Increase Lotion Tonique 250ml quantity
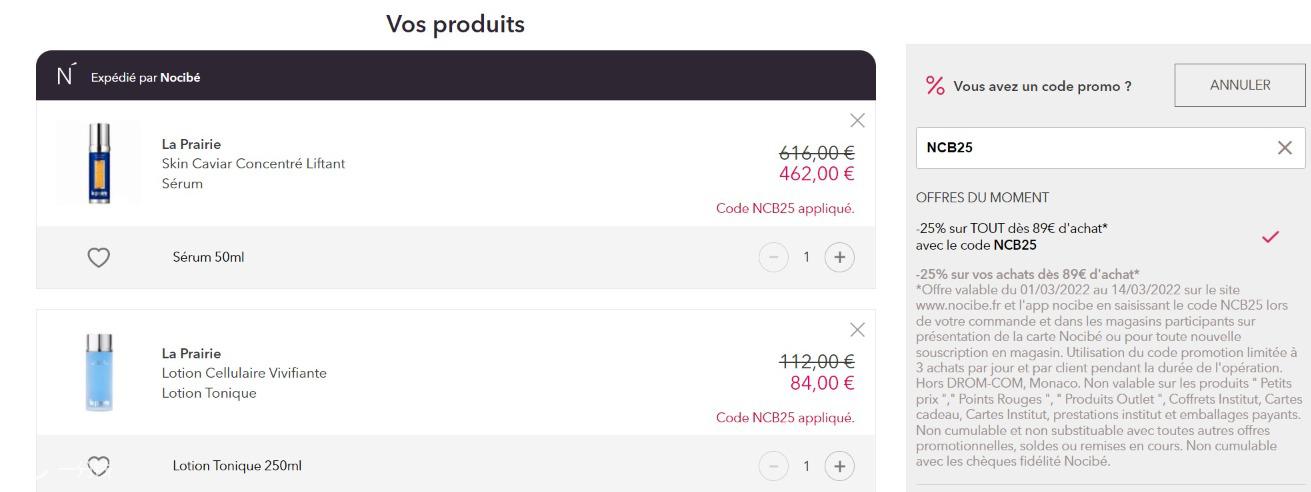Viewport: 1311px width, 492px height. coord(840,466)
